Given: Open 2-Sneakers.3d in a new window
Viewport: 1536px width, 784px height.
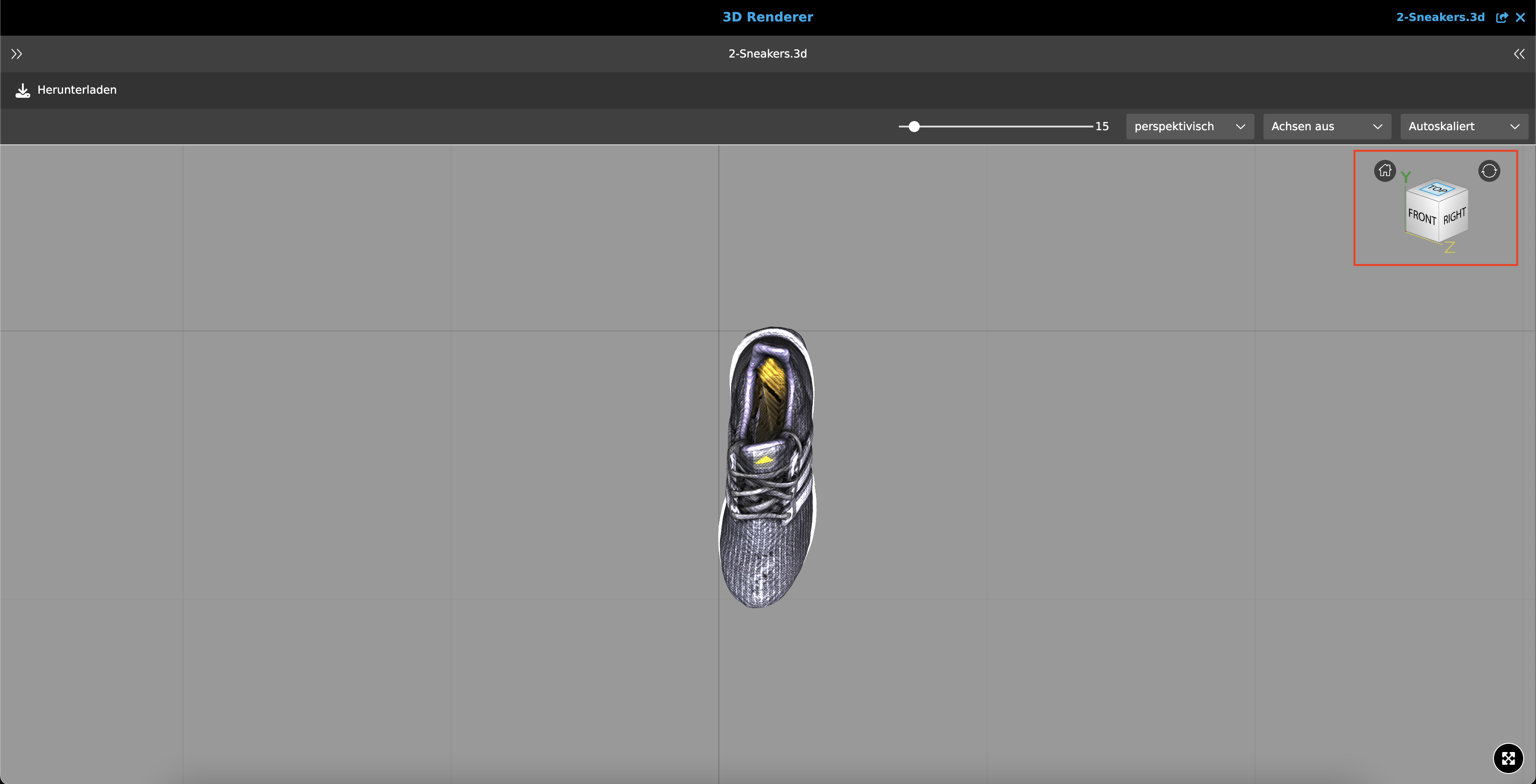Looking at the screenshot, I should coord(1501,17).
